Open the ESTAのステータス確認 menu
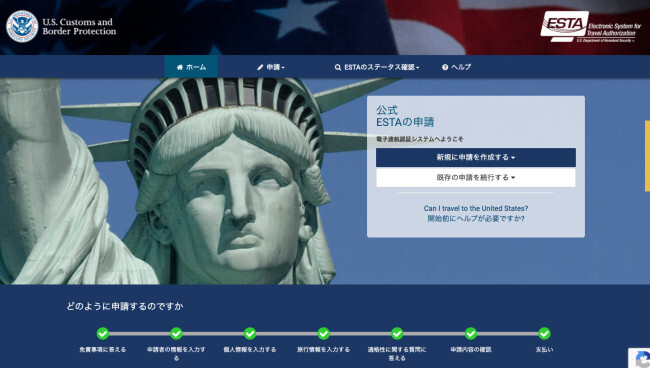Viewport: 650px width, 368px height. [x=377, y=67]
